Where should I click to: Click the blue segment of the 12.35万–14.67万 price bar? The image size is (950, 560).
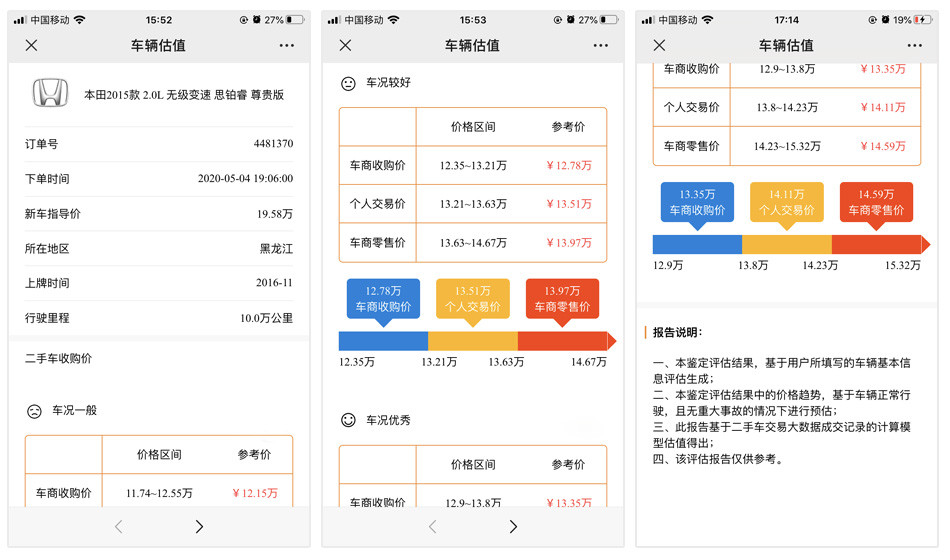pos(383,341)
